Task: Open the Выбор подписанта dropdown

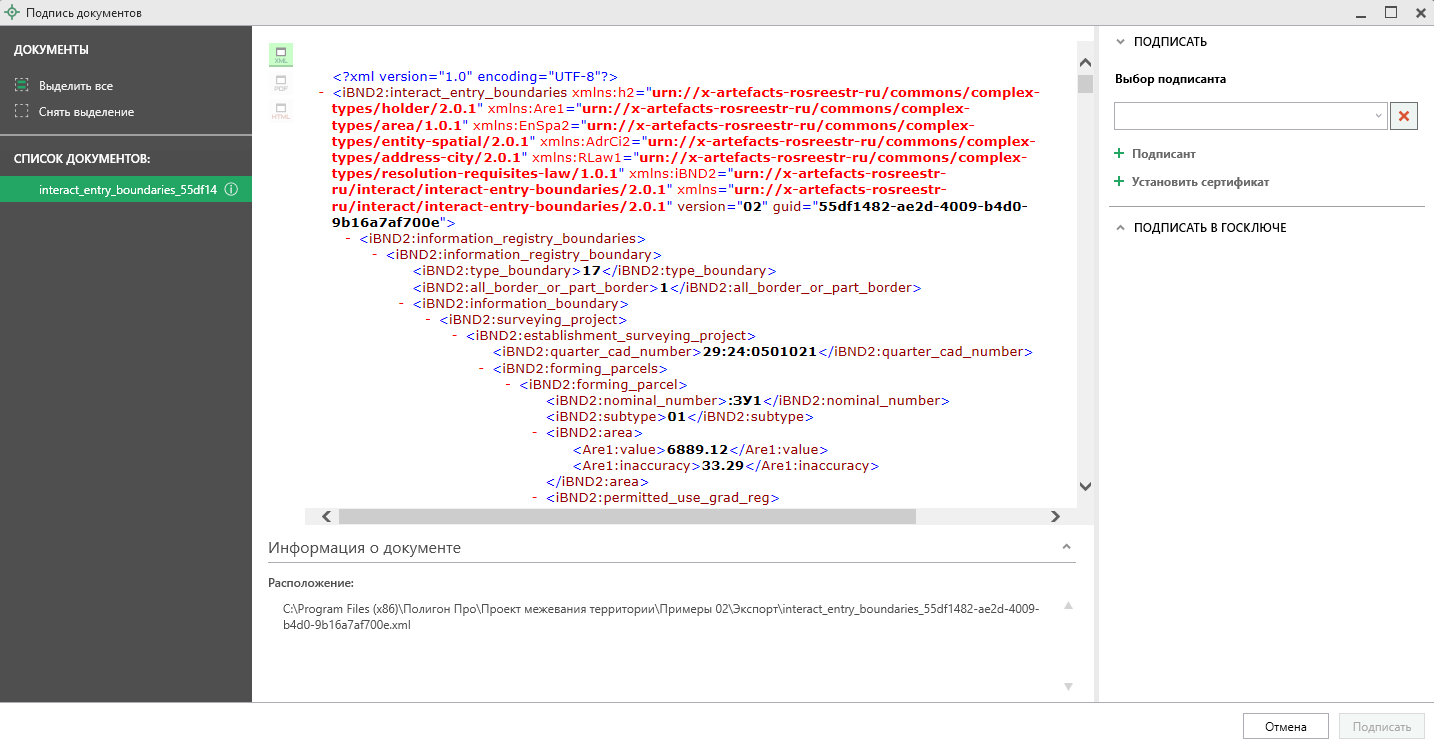Action: (x=1378, y=116)
